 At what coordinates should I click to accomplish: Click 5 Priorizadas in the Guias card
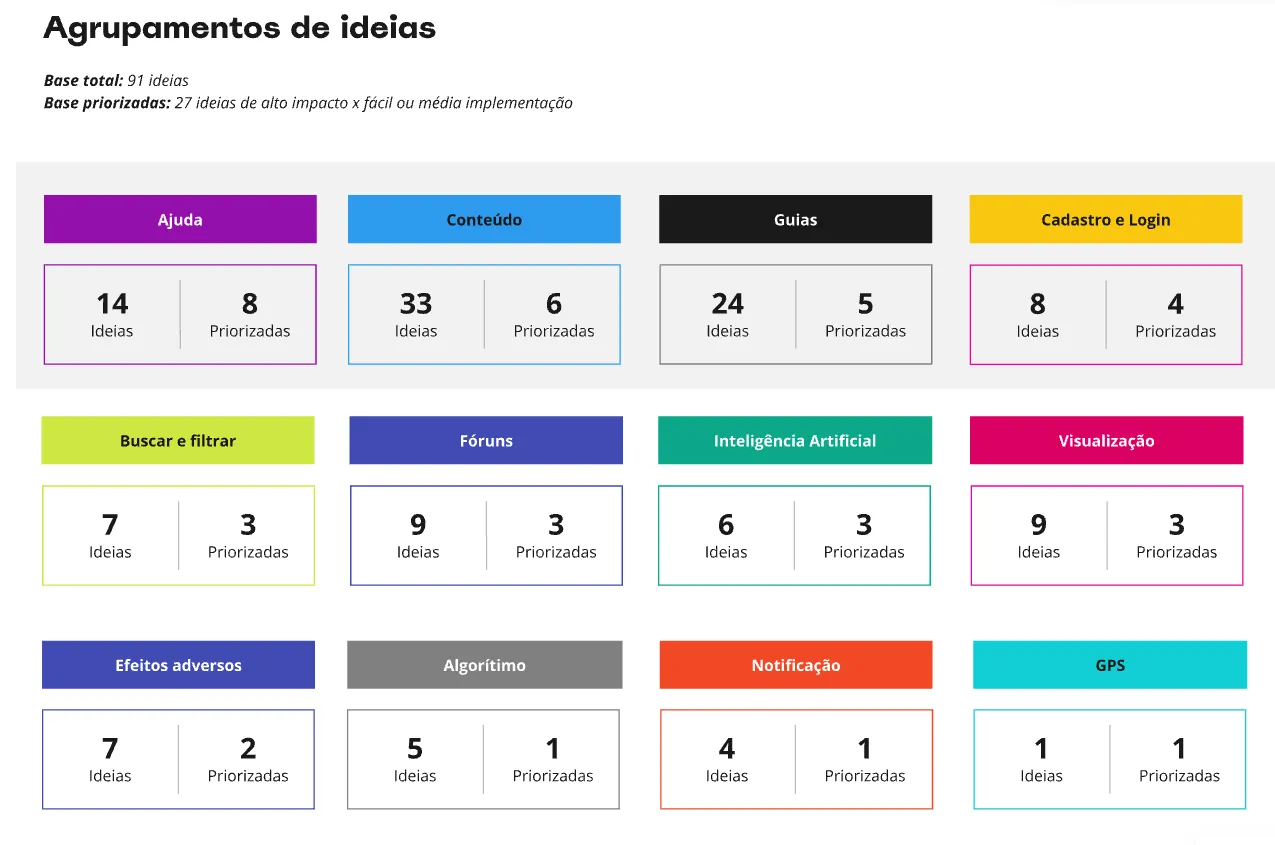click(865, 314)
